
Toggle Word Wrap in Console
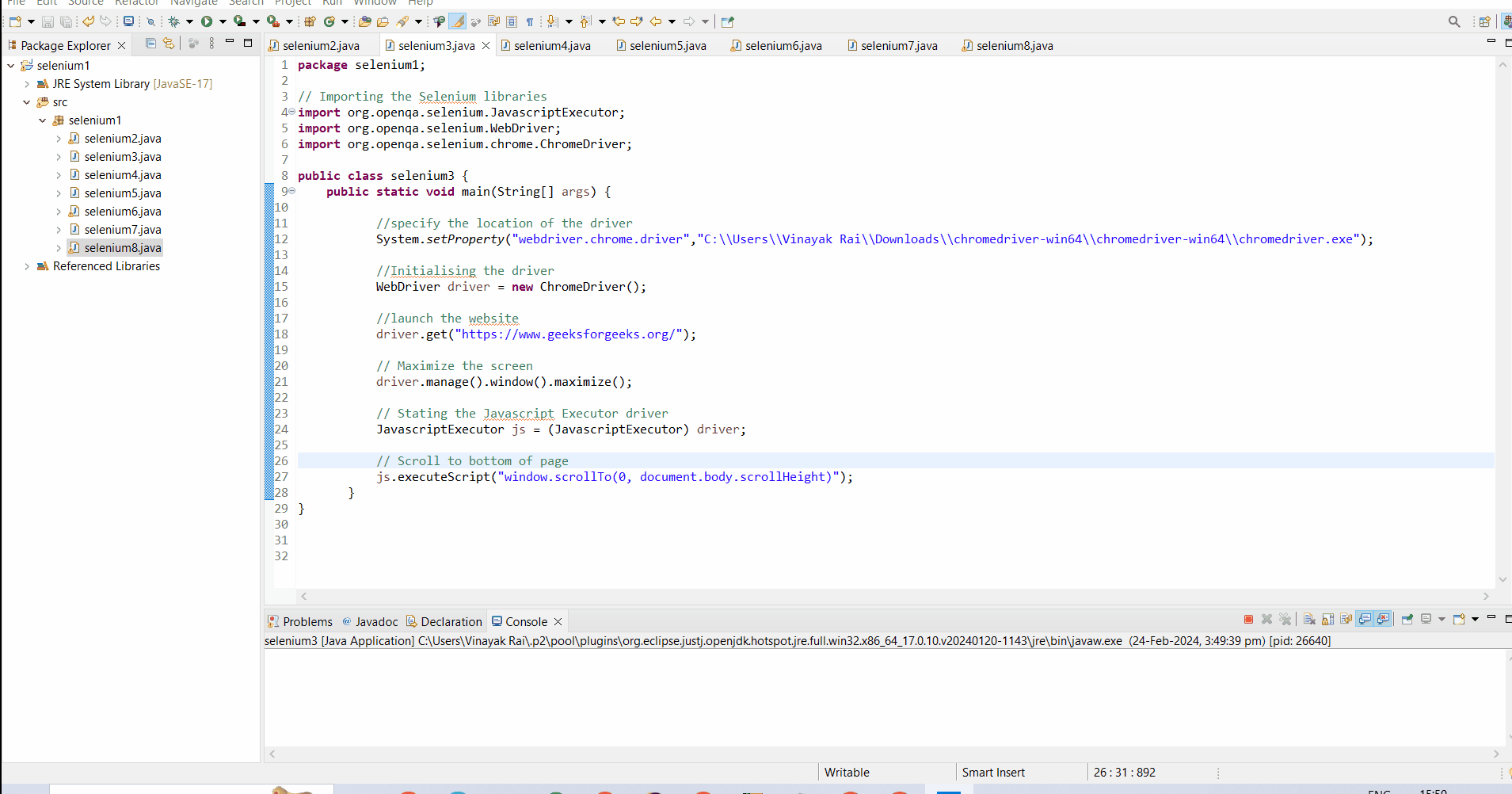pyautogui.click(x=1346, y=619)
